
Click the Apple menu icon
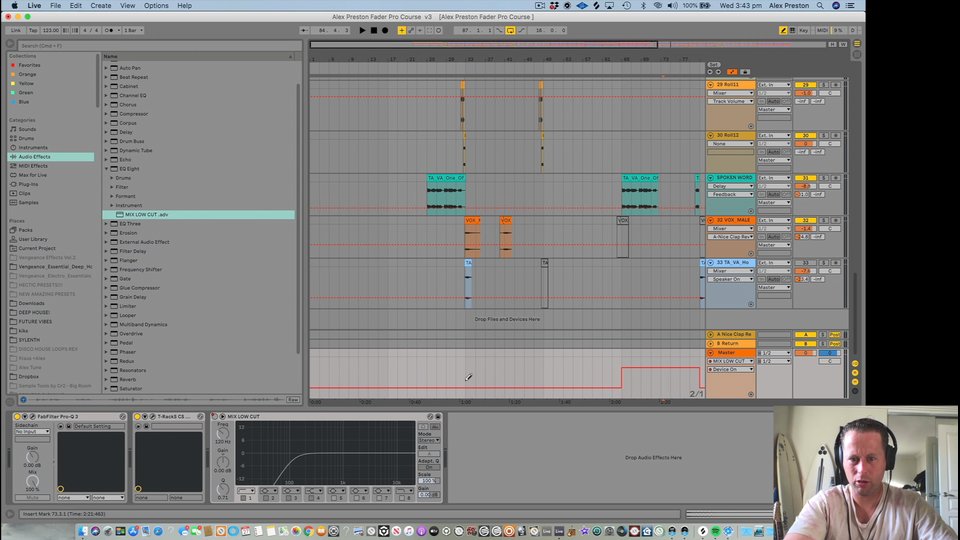14,6
